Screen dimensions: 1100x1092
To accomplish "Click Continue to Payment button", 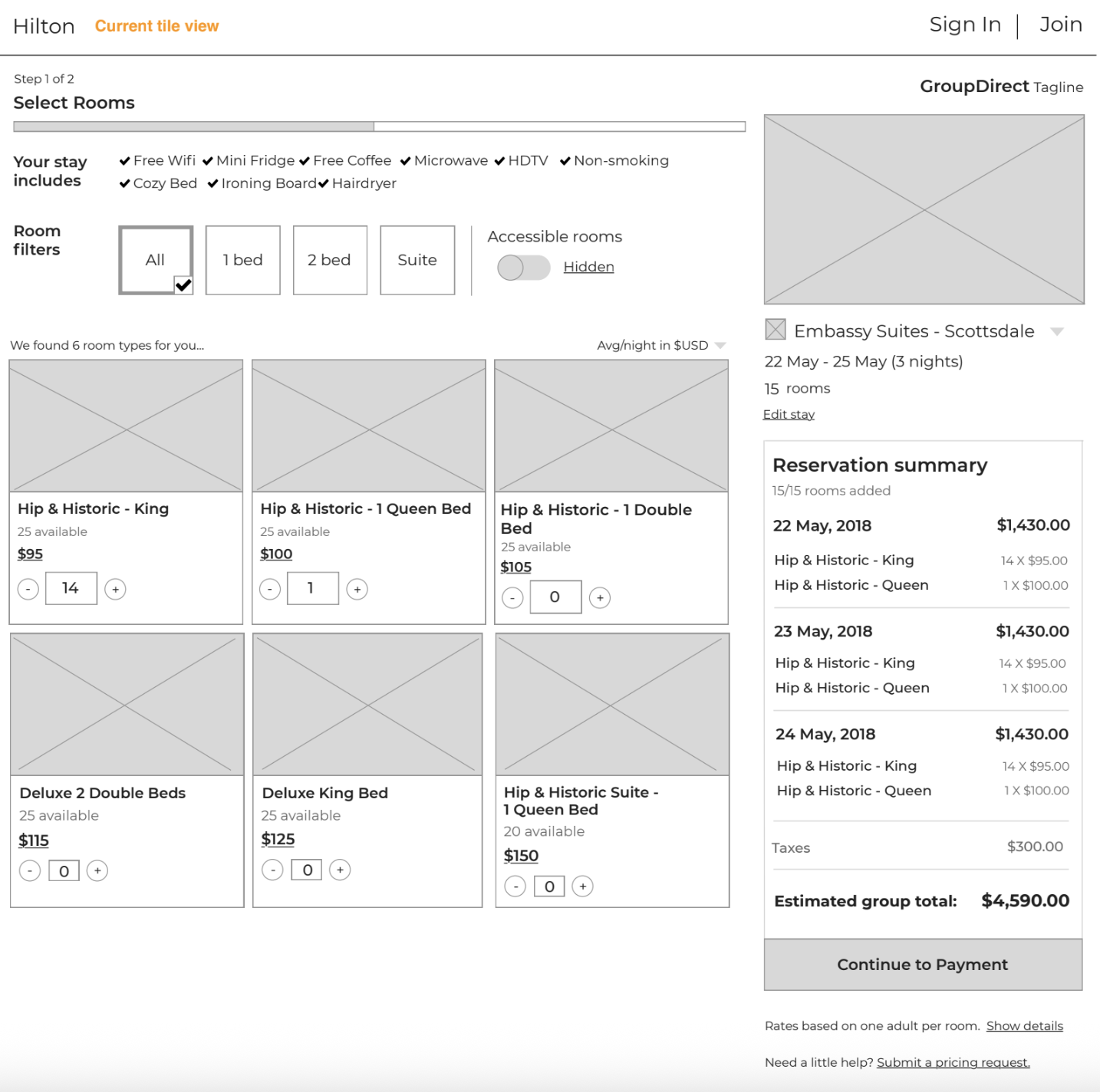I will (x=923, y=964).
